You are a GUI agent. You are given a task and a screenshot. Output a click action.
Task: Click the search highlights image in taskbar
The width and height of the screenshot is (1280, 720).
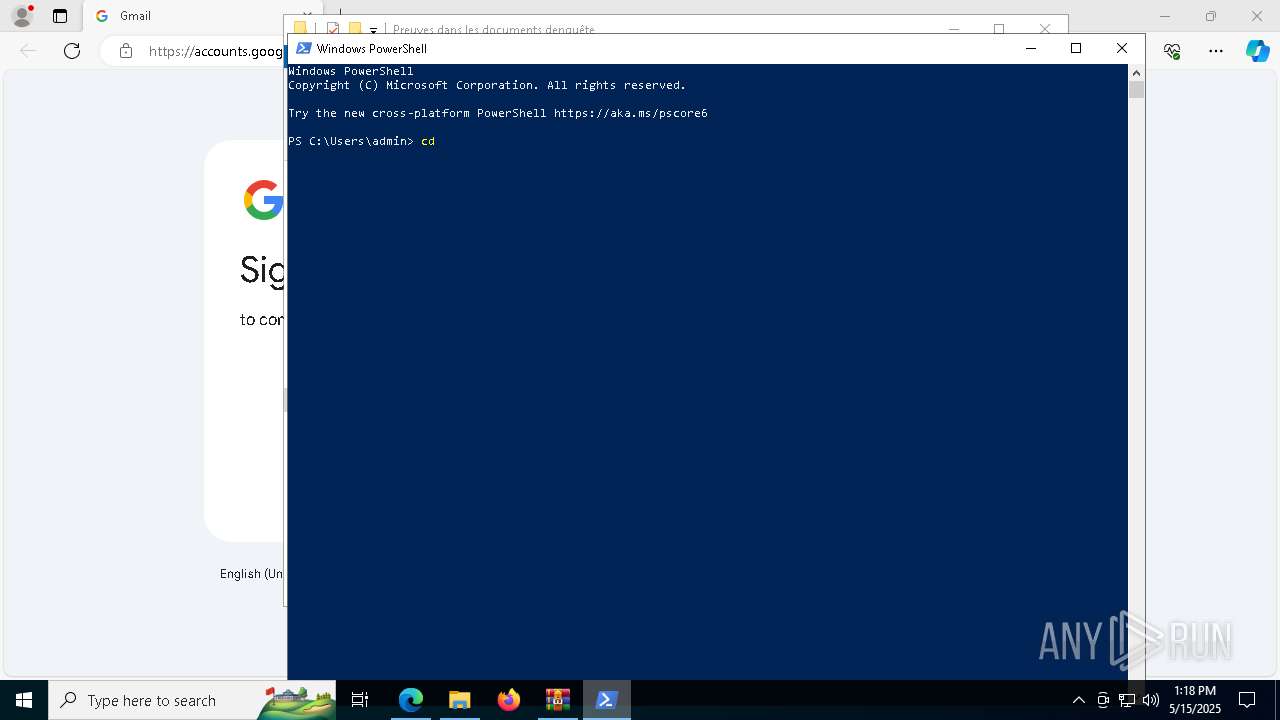tap(296, 702)
